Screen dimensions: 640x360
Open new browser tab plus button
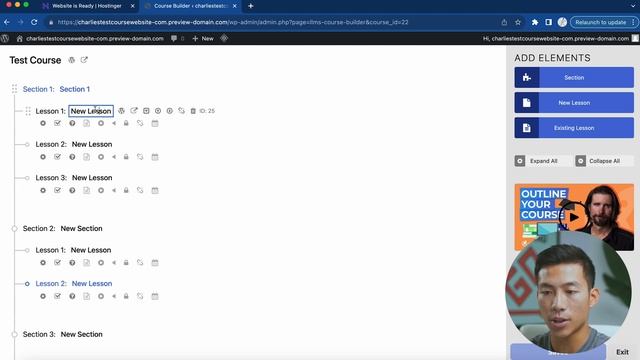coord(251,6)
